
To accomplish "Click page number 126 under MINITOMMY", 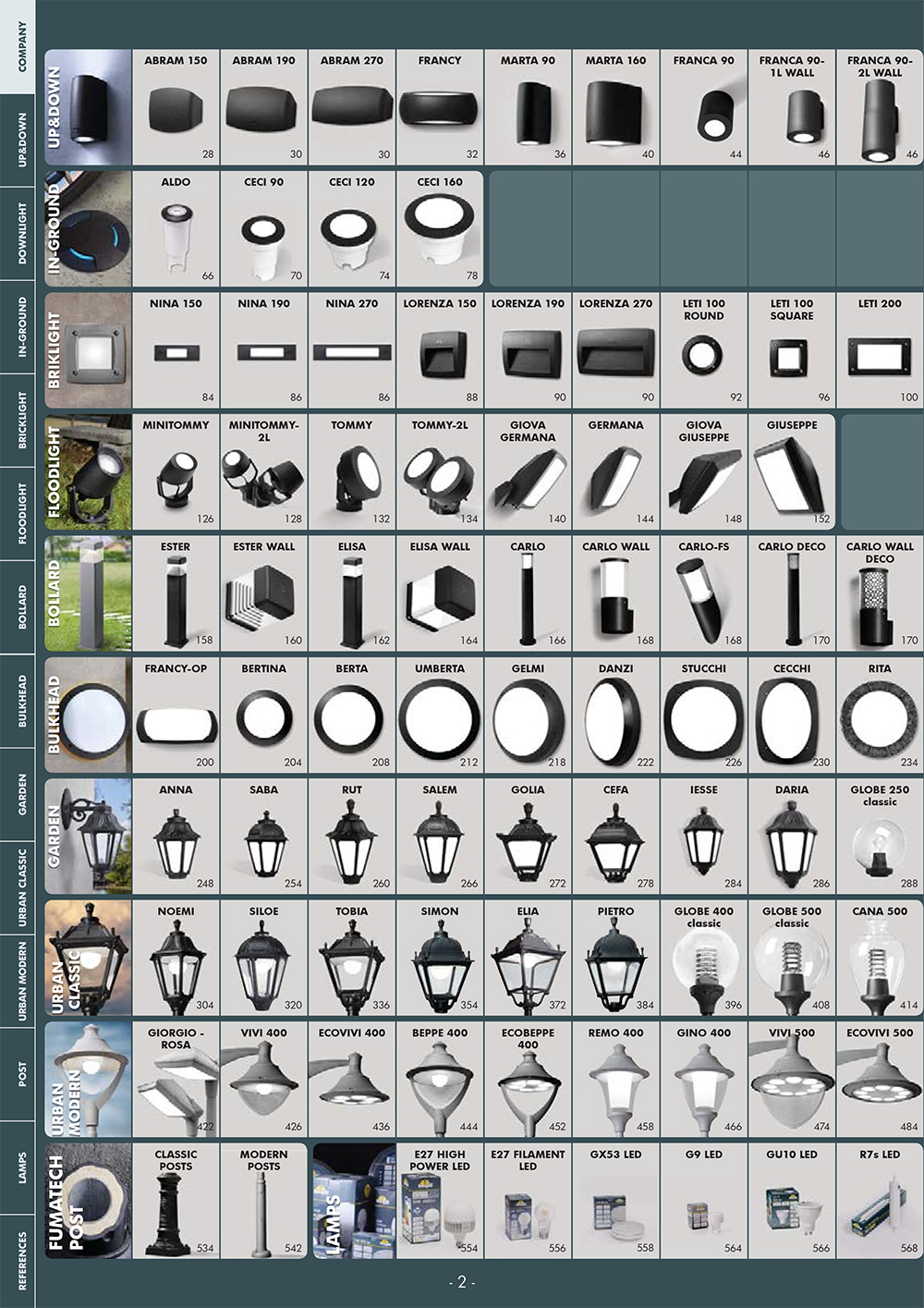I will coord(204,519).
